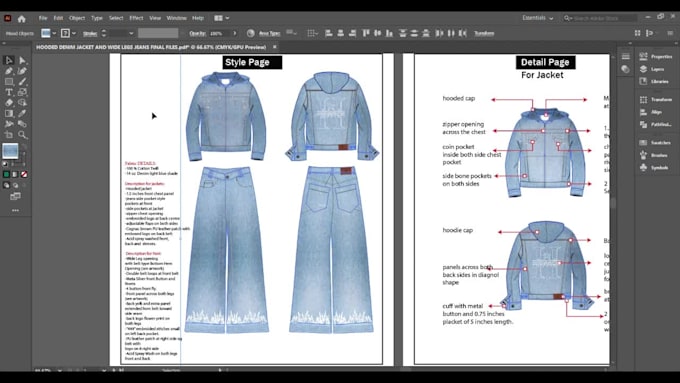This screenshot has height=383, width=680.
Task: Expand the zoom level dropdown in status bar
Action: 59,371
